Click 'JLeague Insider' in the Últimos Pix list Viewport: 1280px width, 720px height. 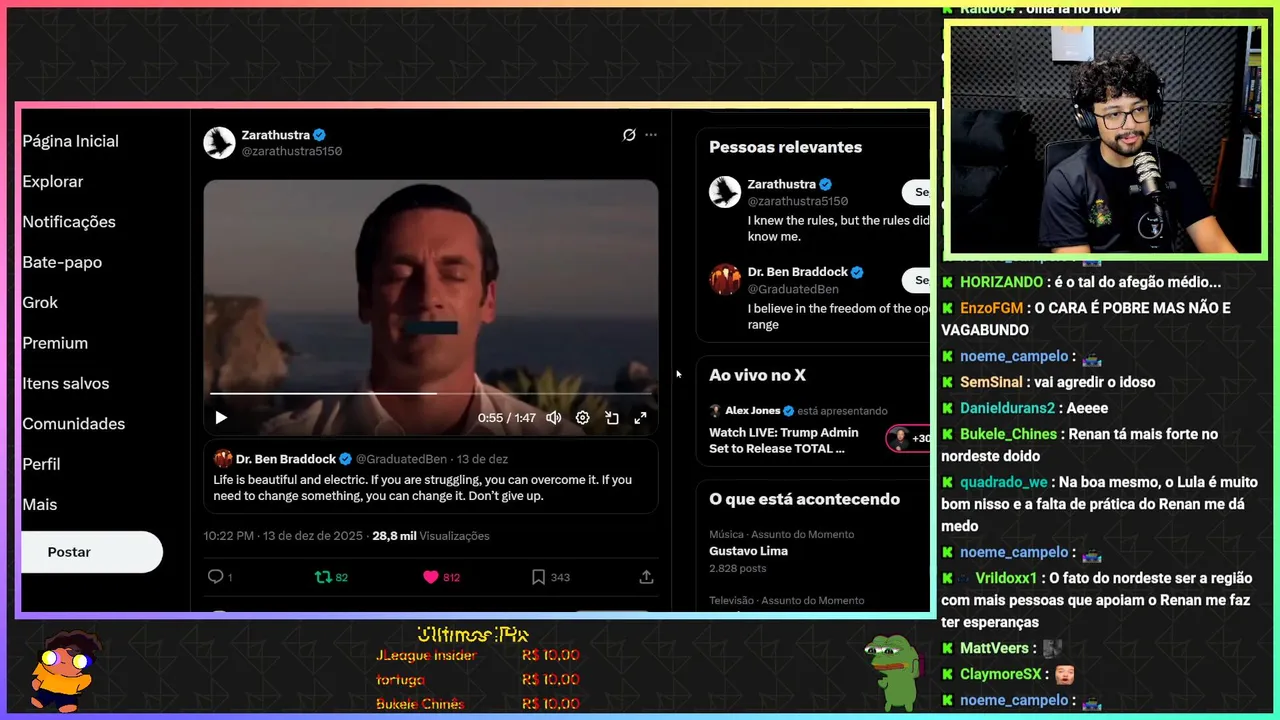click(426, 655)
